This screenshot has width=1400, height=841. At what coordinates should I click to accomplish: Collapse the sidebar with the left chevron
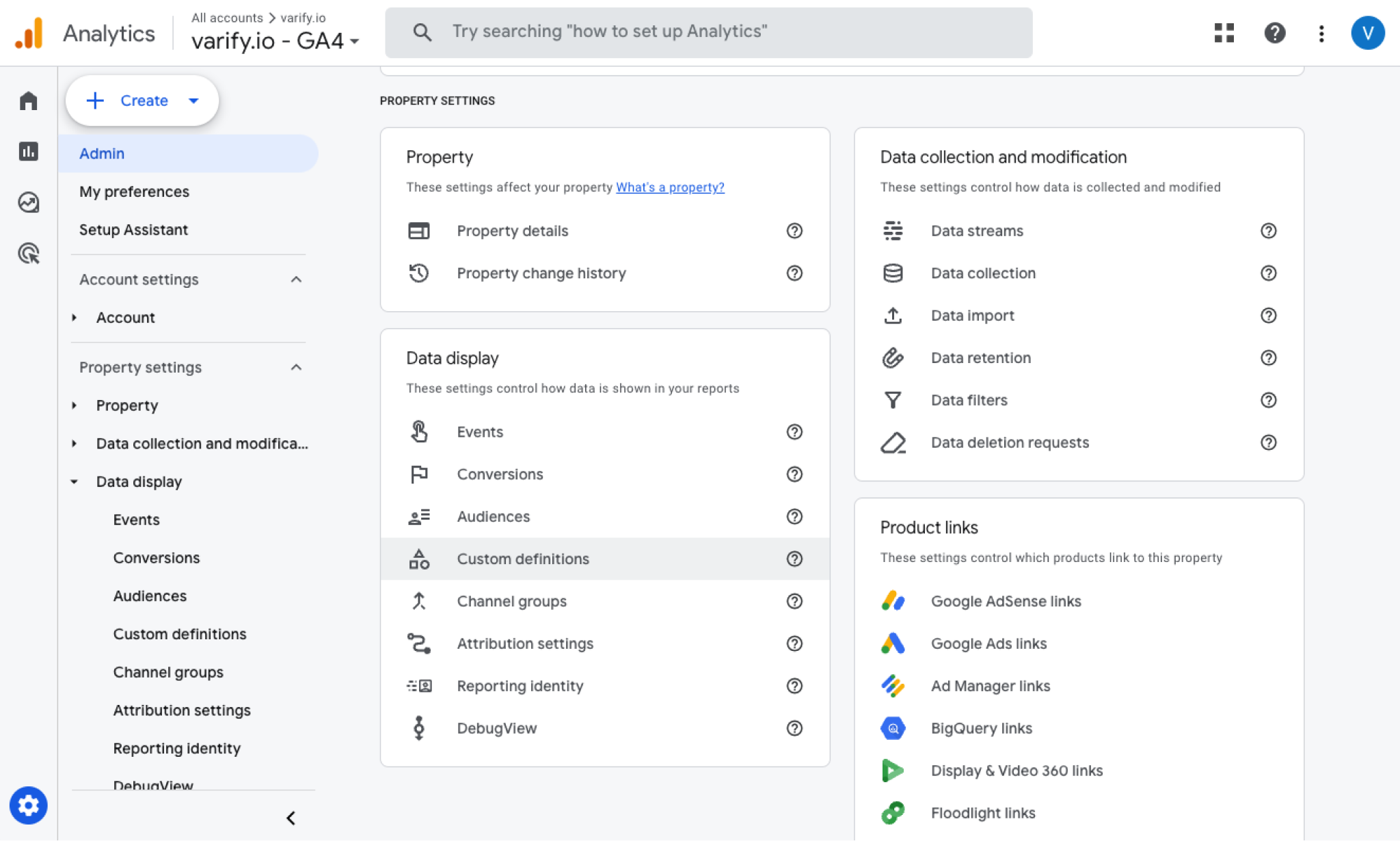291,818
